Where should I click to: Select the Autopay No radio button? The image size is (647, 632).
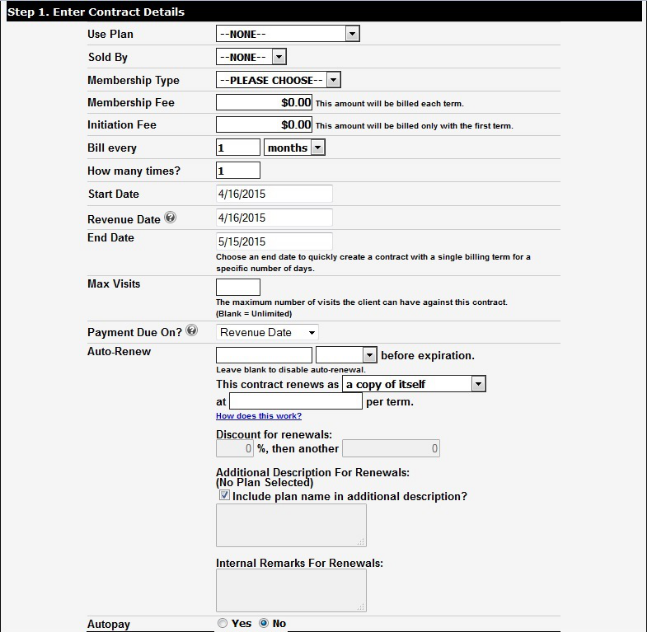click(x=264, y=623)
